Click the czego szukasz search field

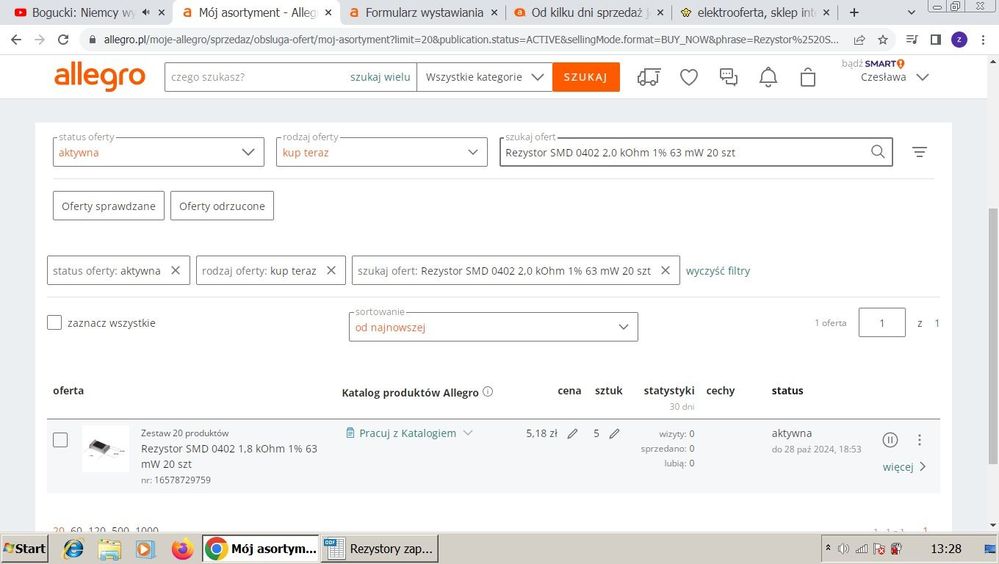[255, 77]
